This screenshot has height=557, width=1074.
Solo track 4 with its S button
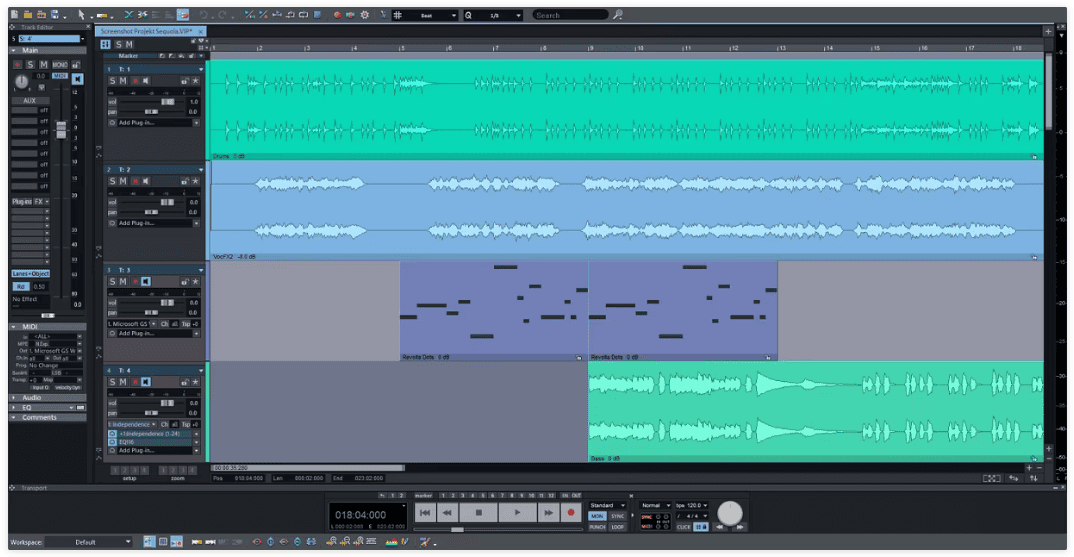pyautogui.click(x=112, y=382)
